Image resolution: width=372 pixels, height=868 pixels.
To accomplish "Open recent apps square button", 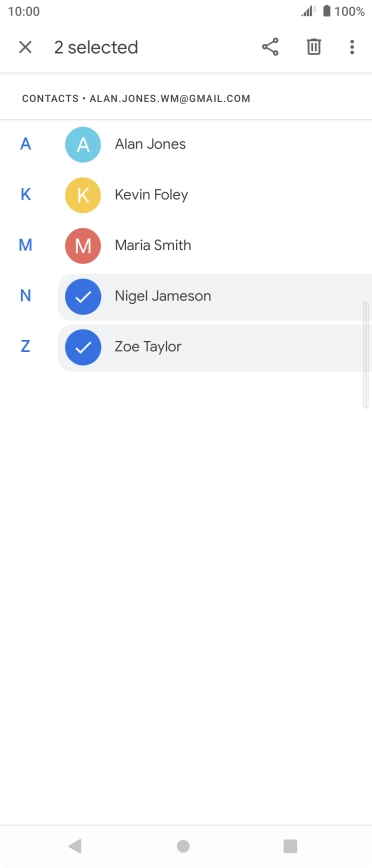I will coord(290,846).
